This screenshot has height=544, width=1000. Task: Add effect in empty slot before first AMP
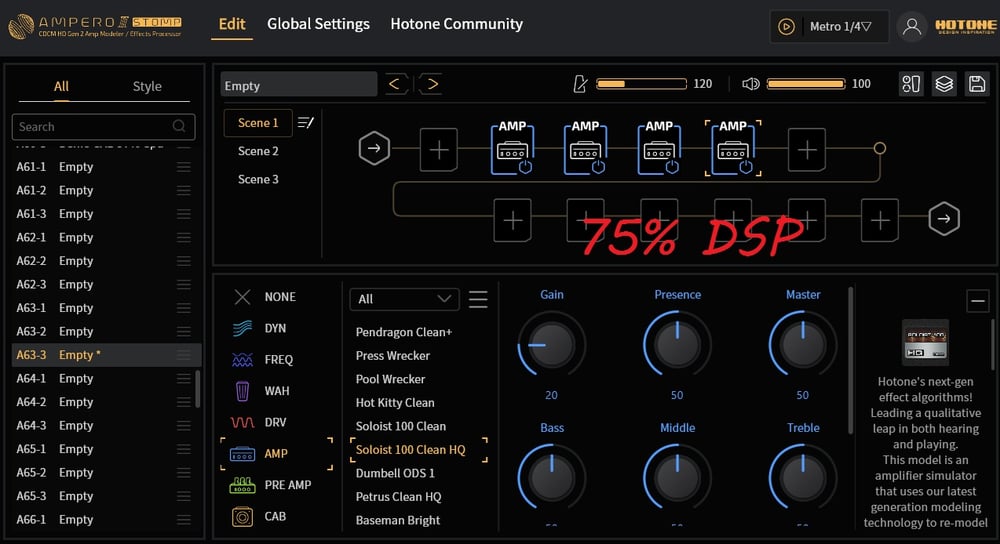pyautogui.click(x=439, y=150)
